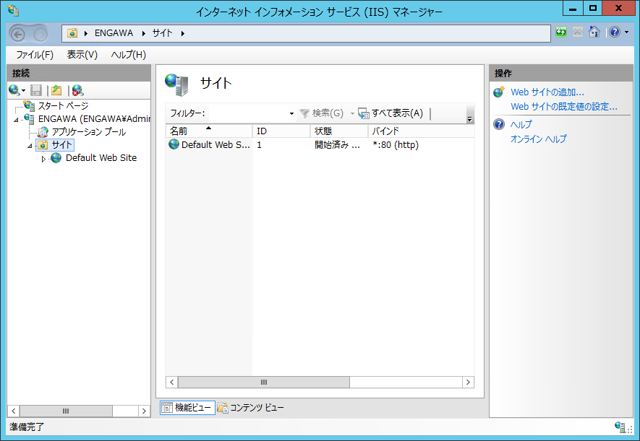Click the delete connection icon in 接続 toolbar
Image resolution: width=640 pixels, height=441 pixels.
[77, 90]
